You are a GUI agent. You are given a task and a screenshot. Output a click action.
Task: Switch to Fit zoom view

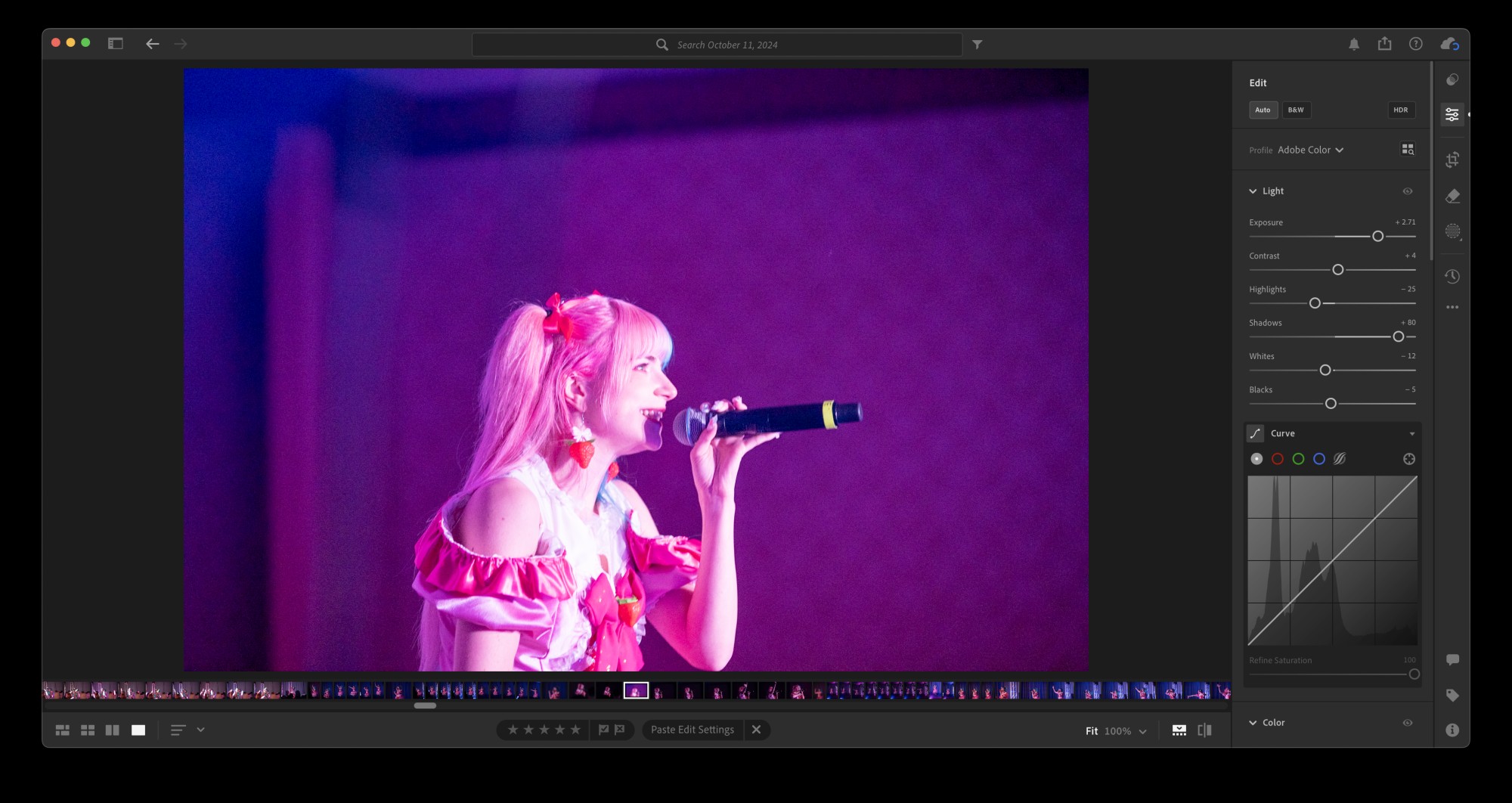click(x=1091, y=731)
